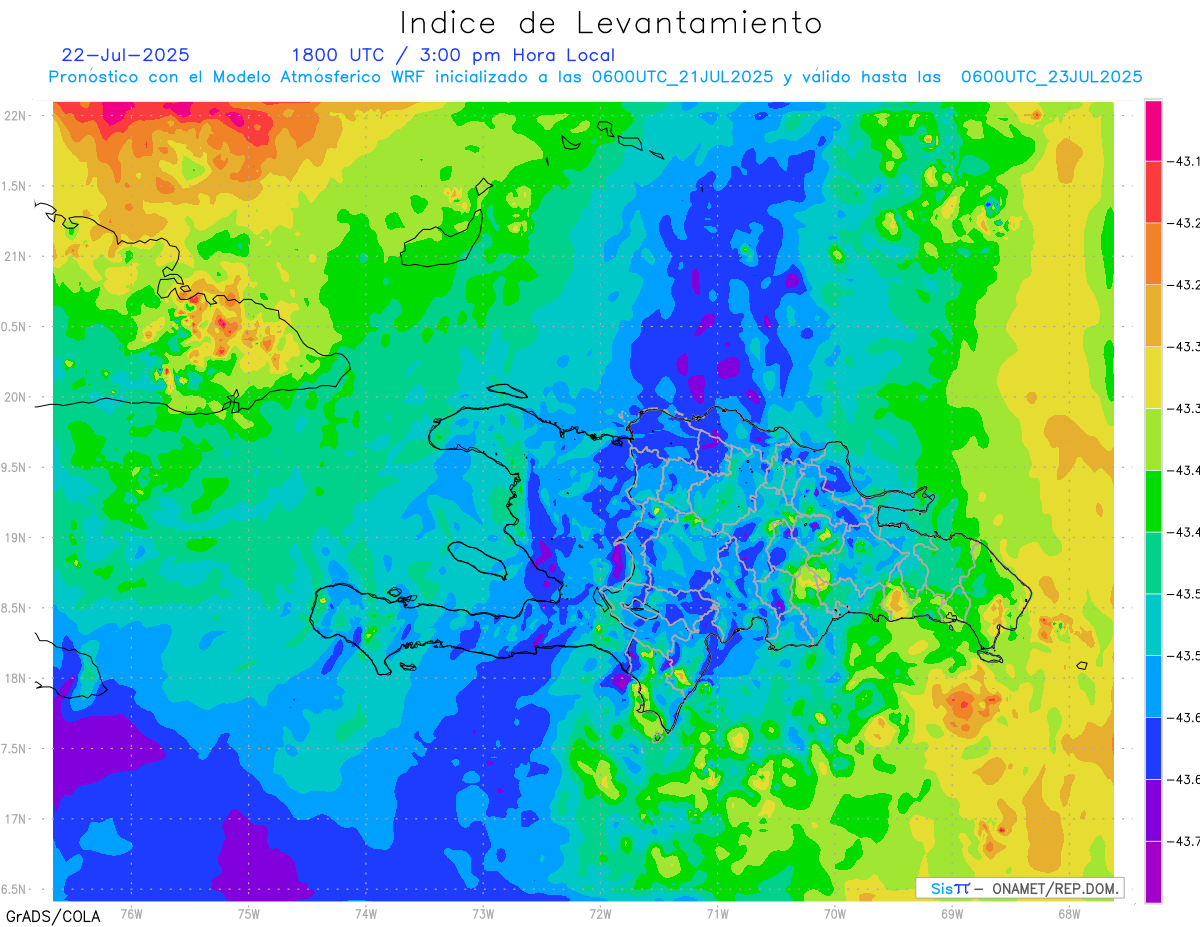Screen dimensions: 1200x927
Task: Click the "18N" latitude label
Action: point(15,679)
